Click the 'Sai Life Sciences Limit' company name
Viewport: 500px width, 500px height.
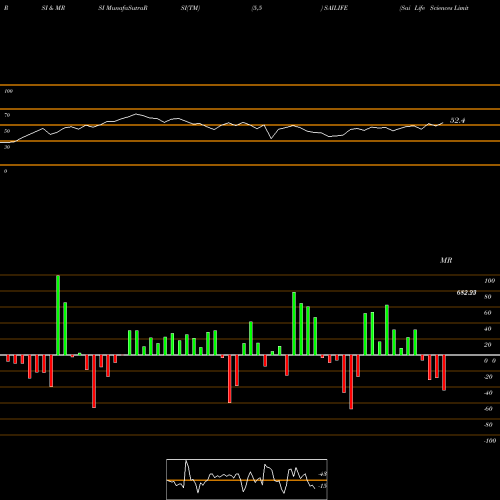pyautogui.click(x=434, y=8)
